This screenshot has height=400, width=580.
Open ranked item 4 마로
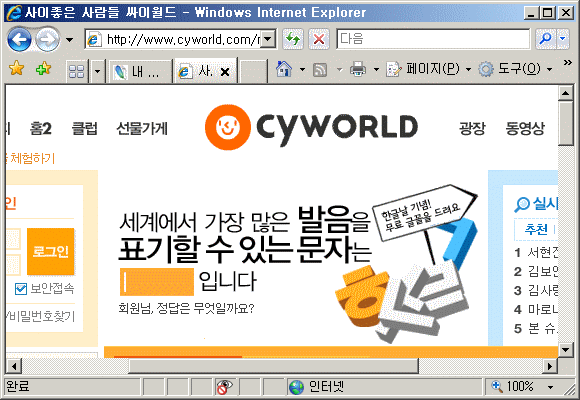536,309
